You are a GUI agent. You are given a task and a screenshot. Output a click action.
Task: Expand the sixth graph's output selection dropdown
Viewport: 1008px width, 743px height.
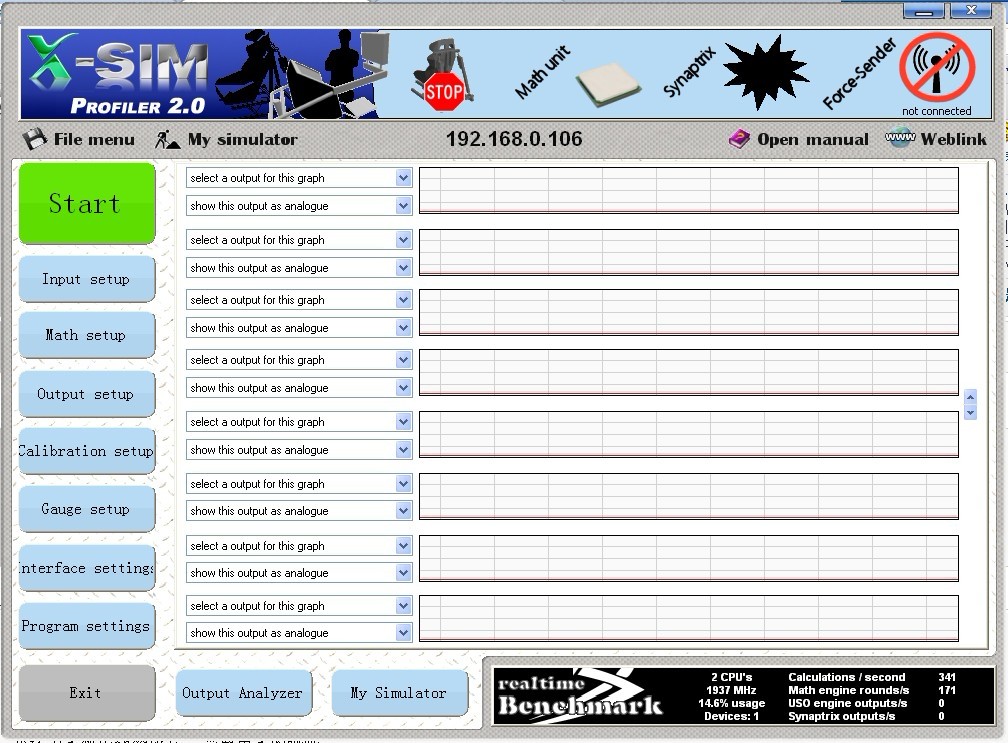pos(403,484)
